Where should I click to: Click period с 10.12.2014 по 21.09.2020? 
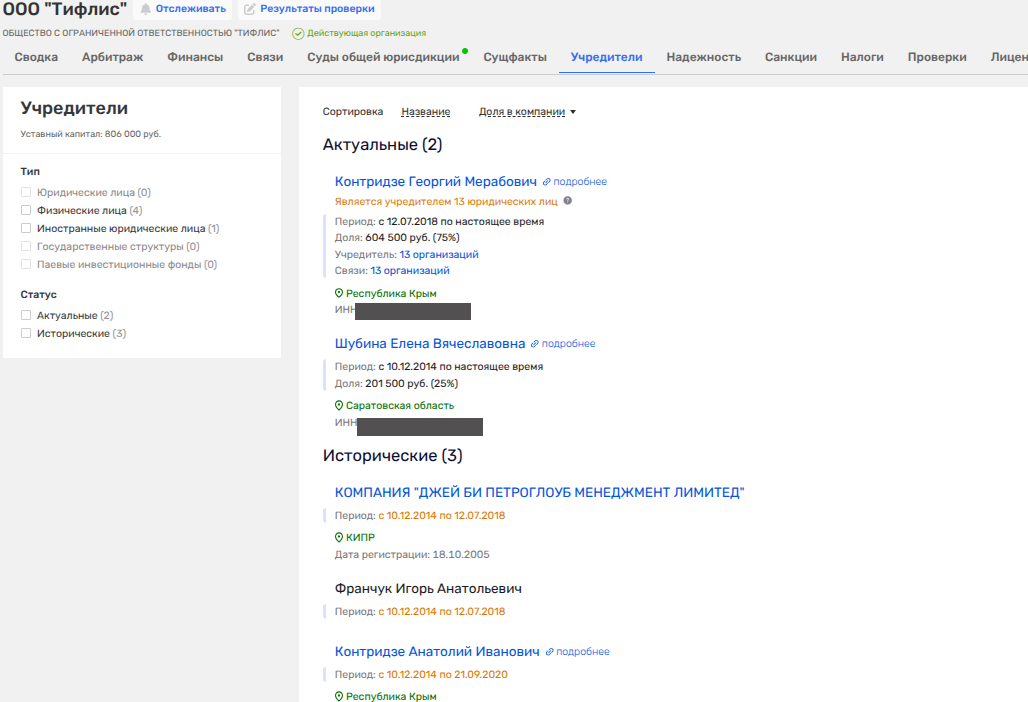(443, 674)
